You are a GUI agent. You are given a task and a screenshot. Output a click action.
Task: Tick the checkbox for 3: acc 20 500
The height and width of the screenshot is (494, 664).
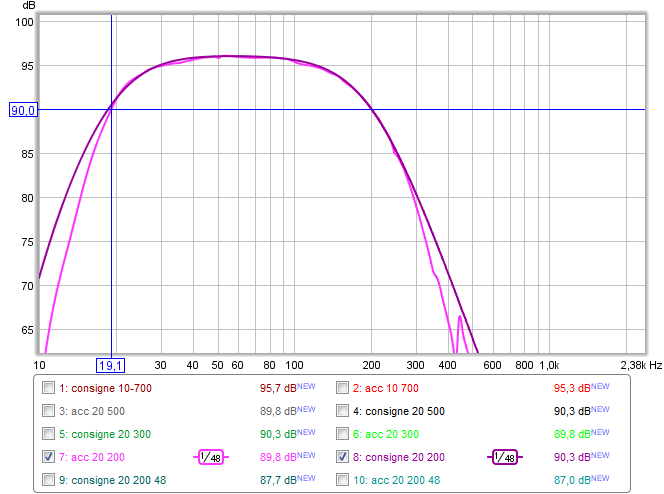(x=49, y=411)
